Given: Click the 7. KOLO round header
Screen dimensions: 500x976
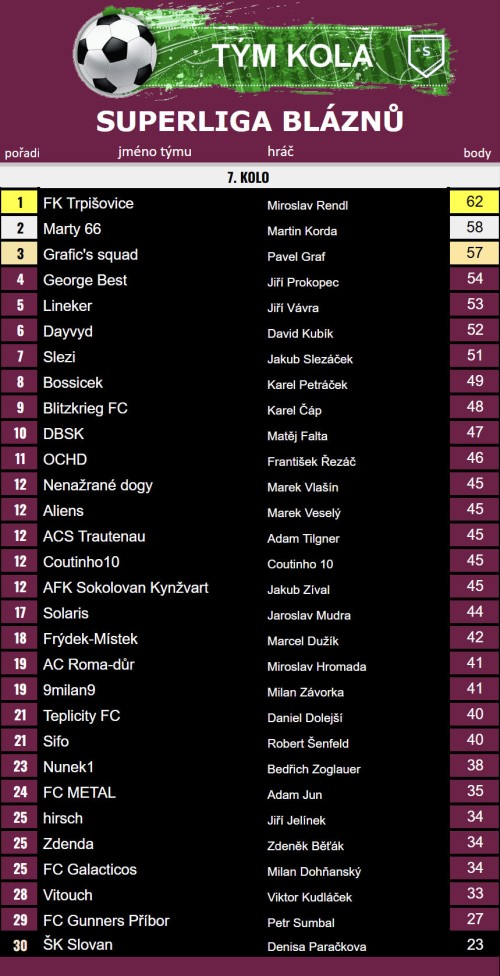Looking at the screenshot, I should (x=248, y=177).
